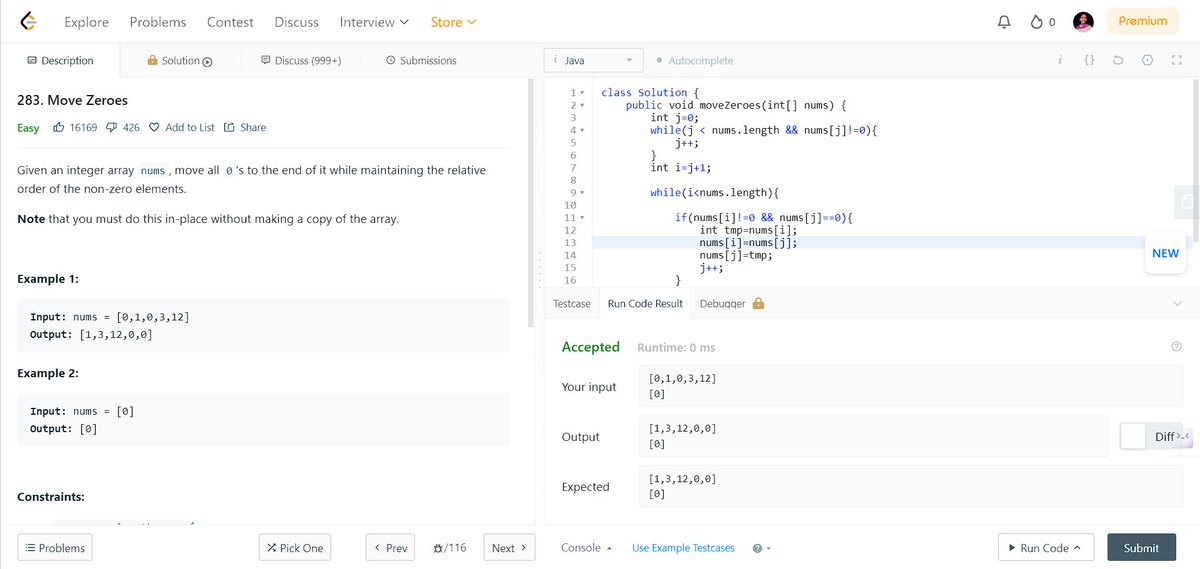Click the 283. Move Zeroes title
This screenshot has width=1200, height=569.
coord(73,100)
